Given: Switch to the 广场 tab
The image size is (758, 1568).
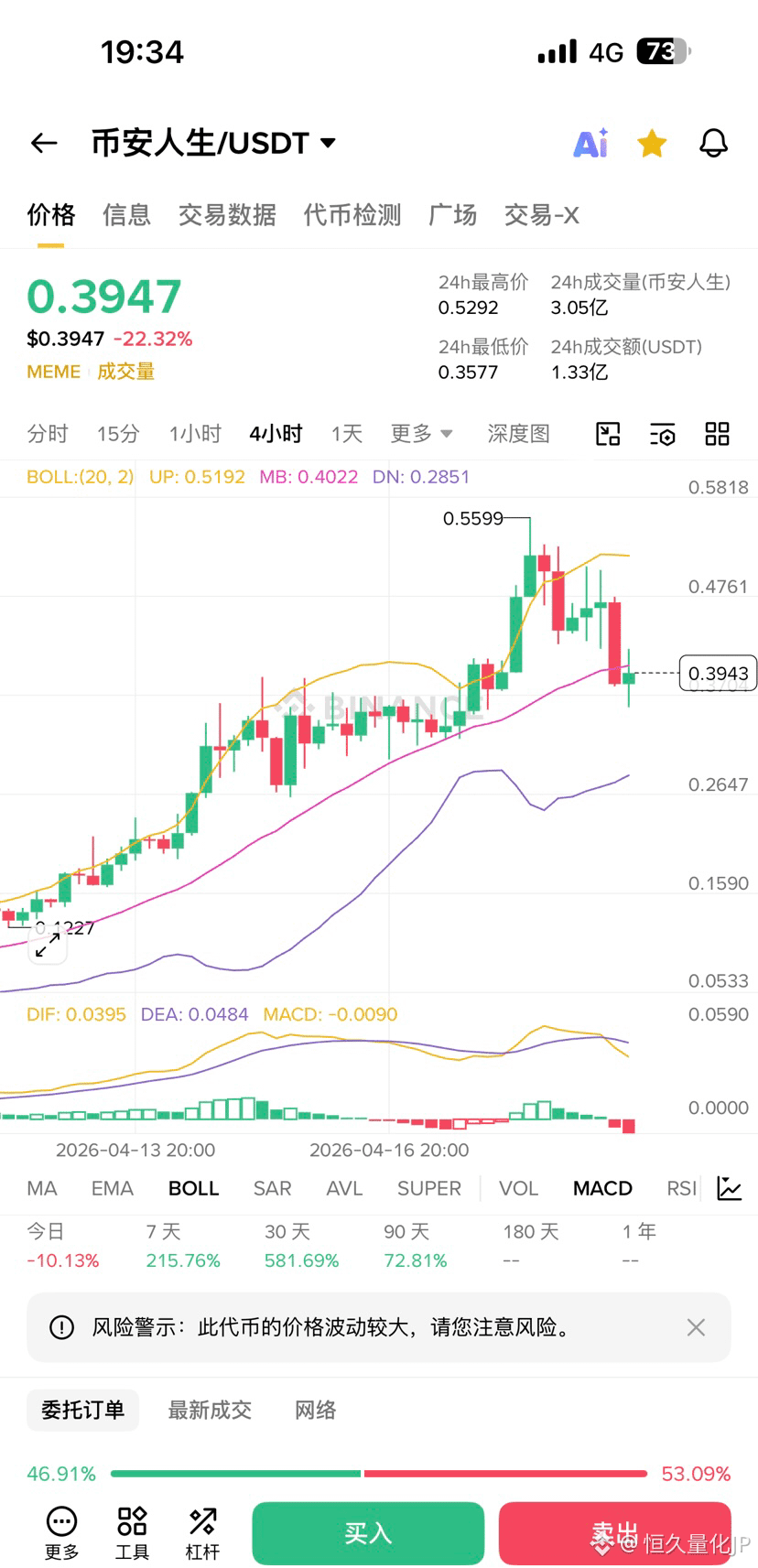Looking at the screenshot, I should [452, 215].
